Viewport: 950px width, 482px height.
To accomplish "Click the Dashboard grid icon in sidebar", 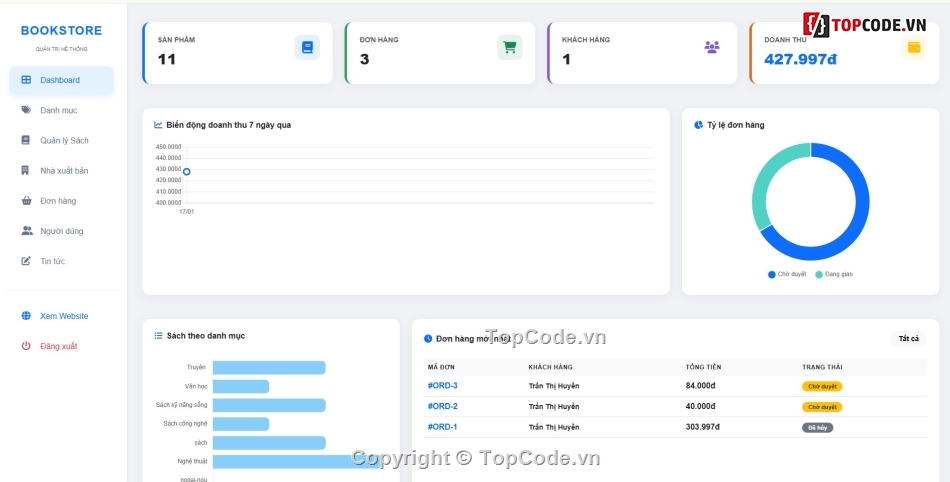I will pos(26,80).
